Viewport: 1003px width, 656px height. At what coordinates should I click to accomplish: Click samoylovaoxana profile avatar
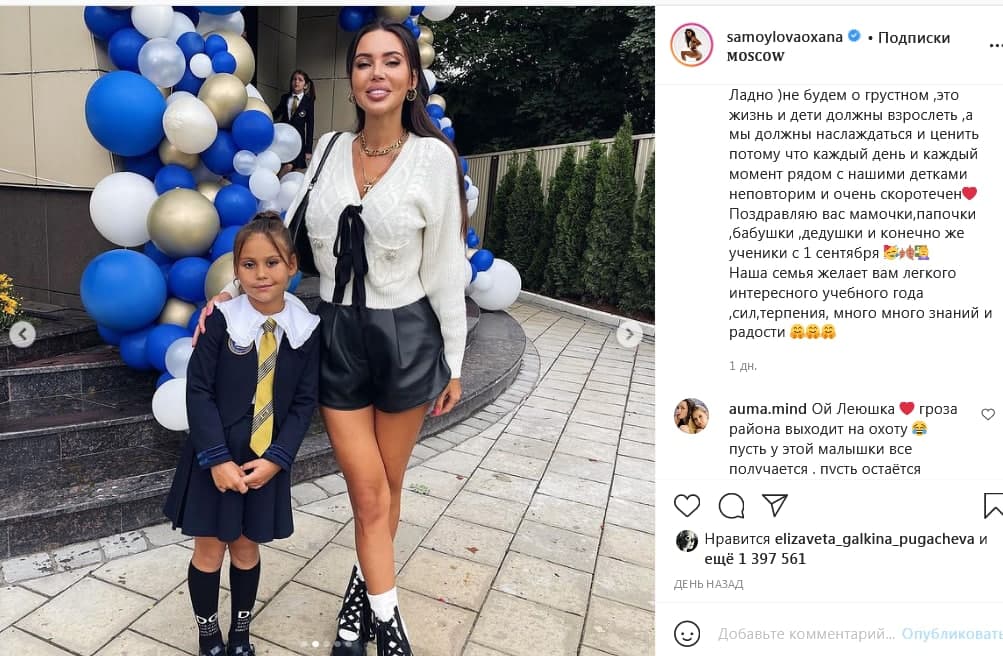pyautogui.click(x=691, y=45)
